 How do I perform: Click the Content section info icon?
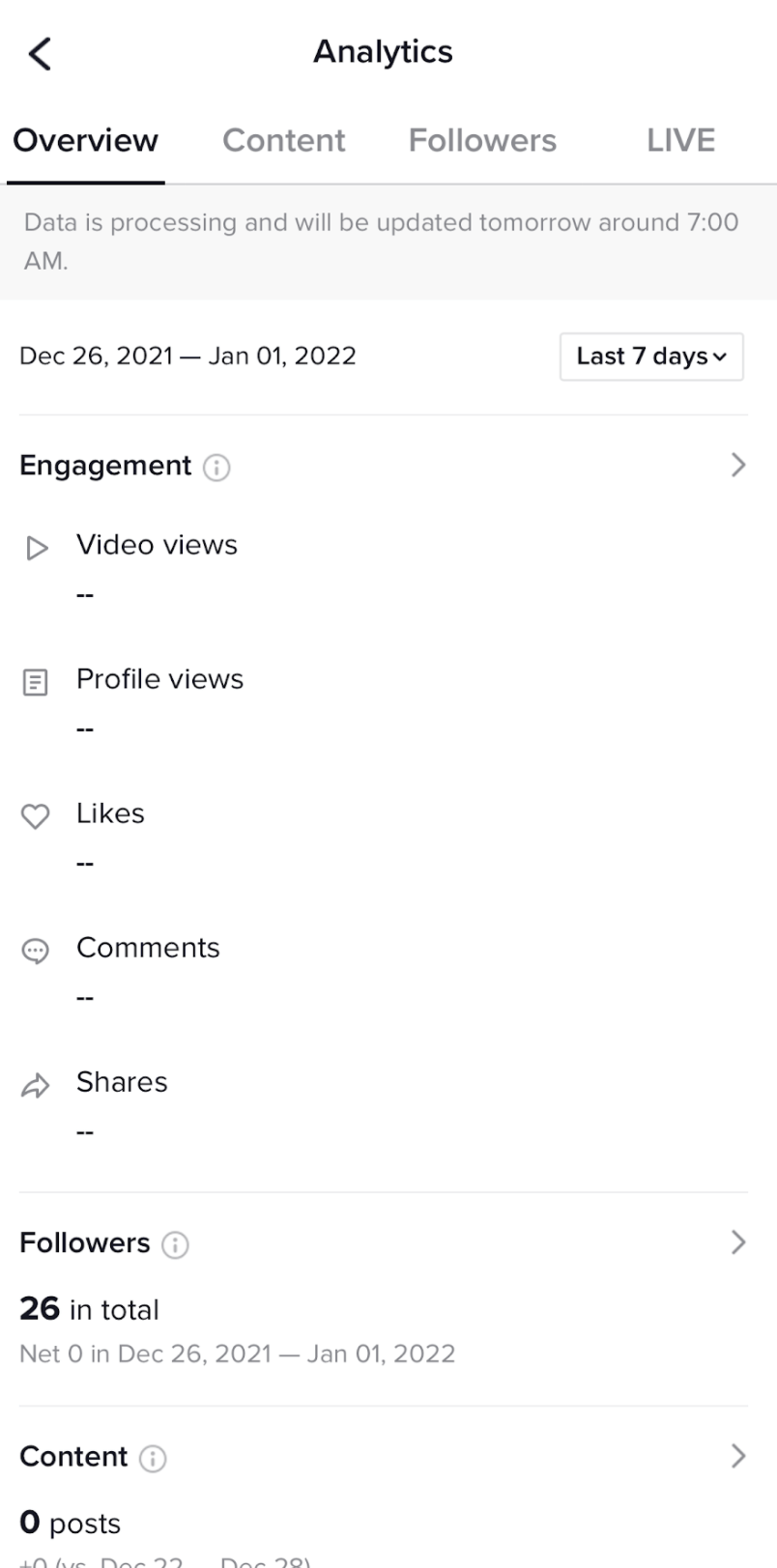[153, 1459]
